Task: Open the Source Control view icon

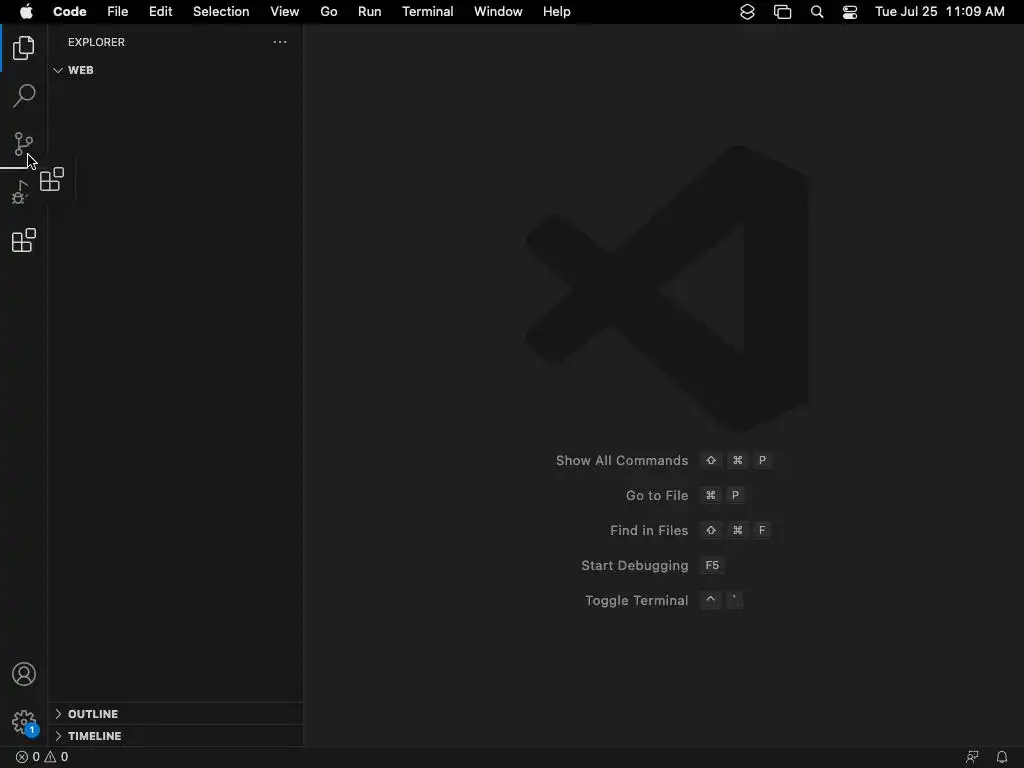Action: (24, 144)
